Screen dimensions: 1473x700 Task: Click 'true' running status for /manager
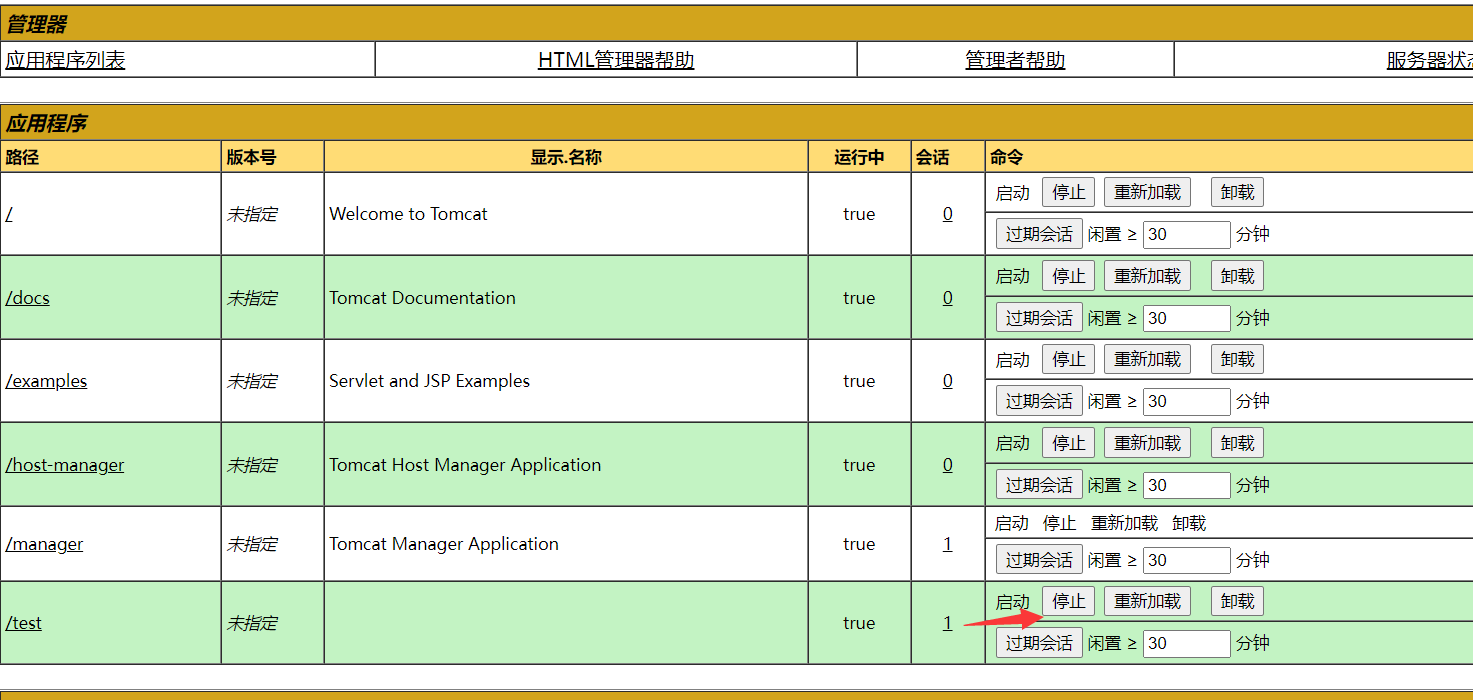coord(859,544)
